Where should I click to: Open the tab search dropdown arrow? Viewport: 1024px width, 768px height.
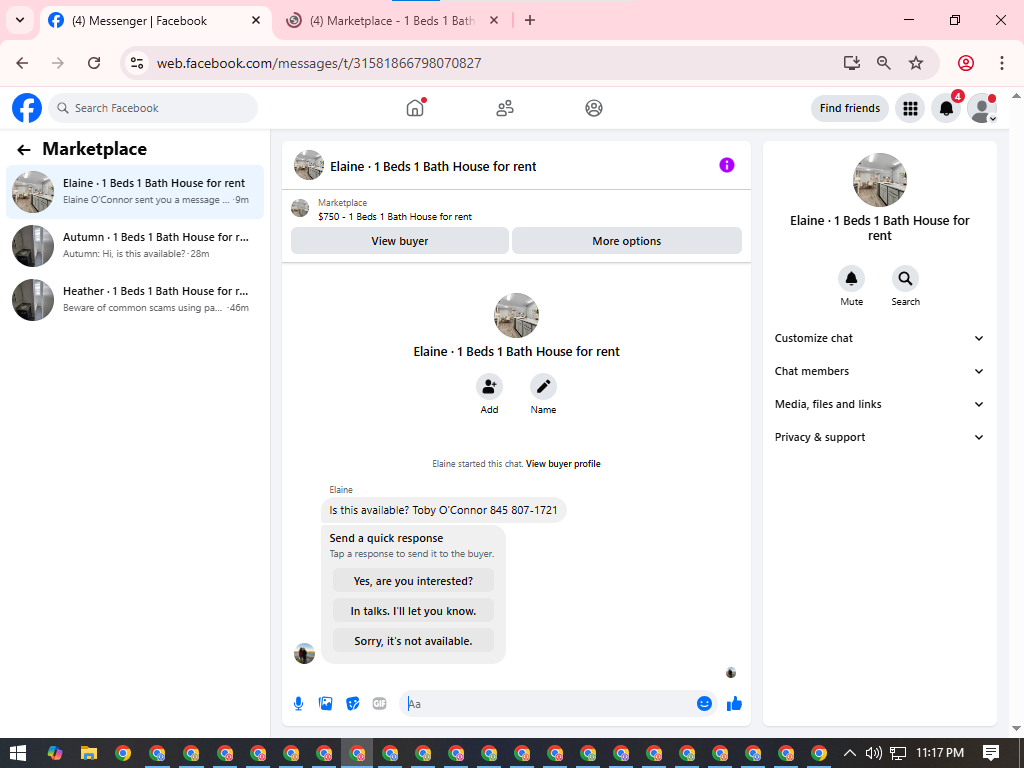pyautogui.click(x=20, y=20)
